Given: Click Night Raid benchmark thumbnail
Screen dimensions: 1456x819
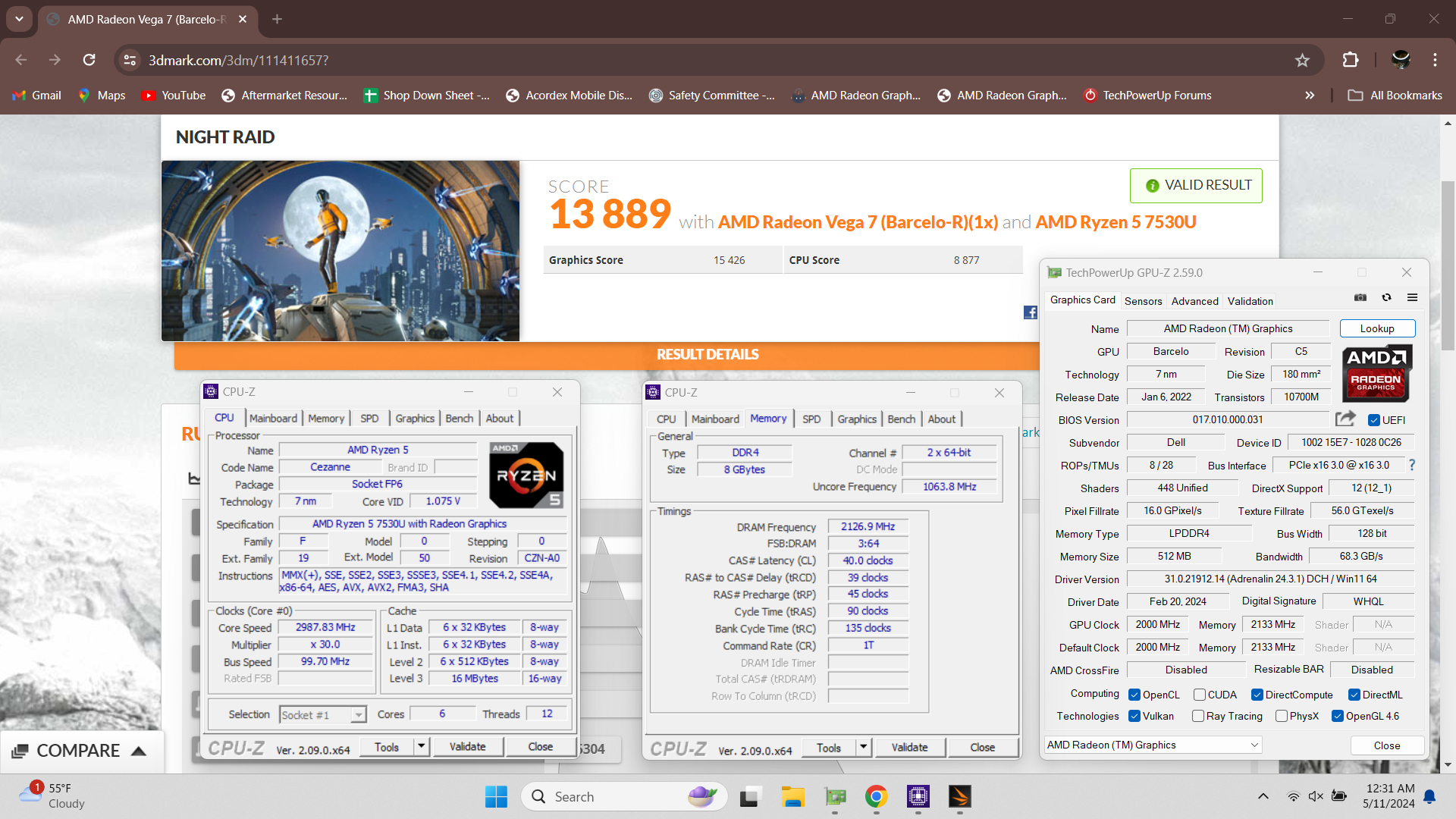Looking at the screenshot, I should [340, 251].
